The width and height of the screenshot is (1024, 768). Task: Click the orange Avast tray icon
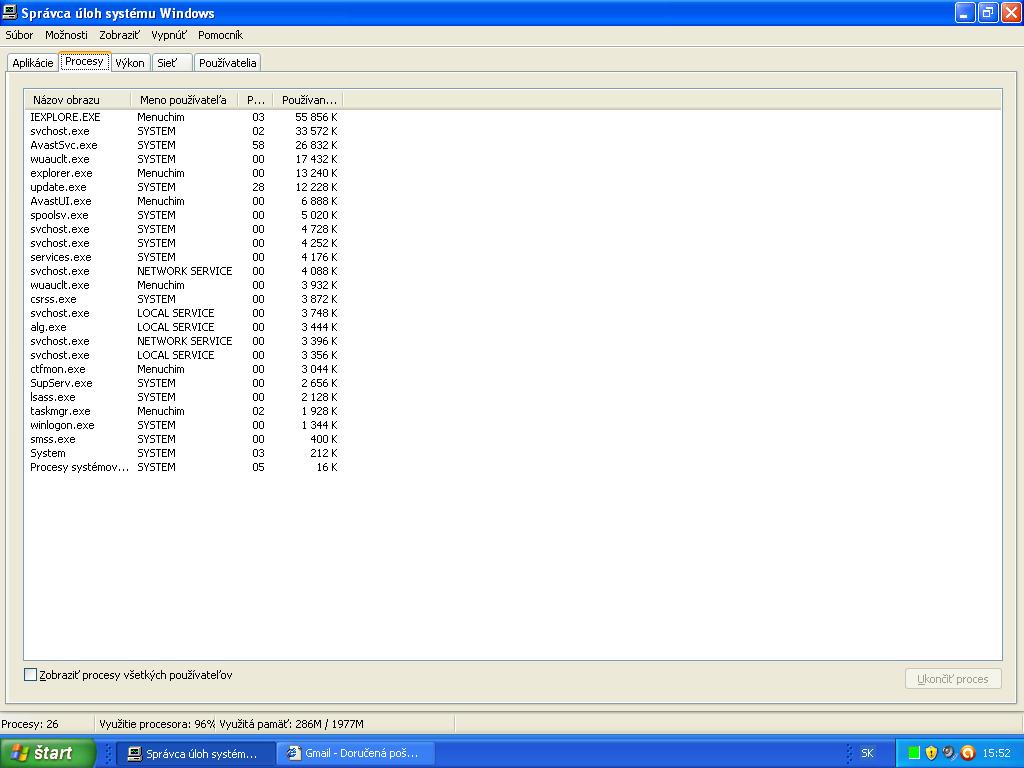967,753
